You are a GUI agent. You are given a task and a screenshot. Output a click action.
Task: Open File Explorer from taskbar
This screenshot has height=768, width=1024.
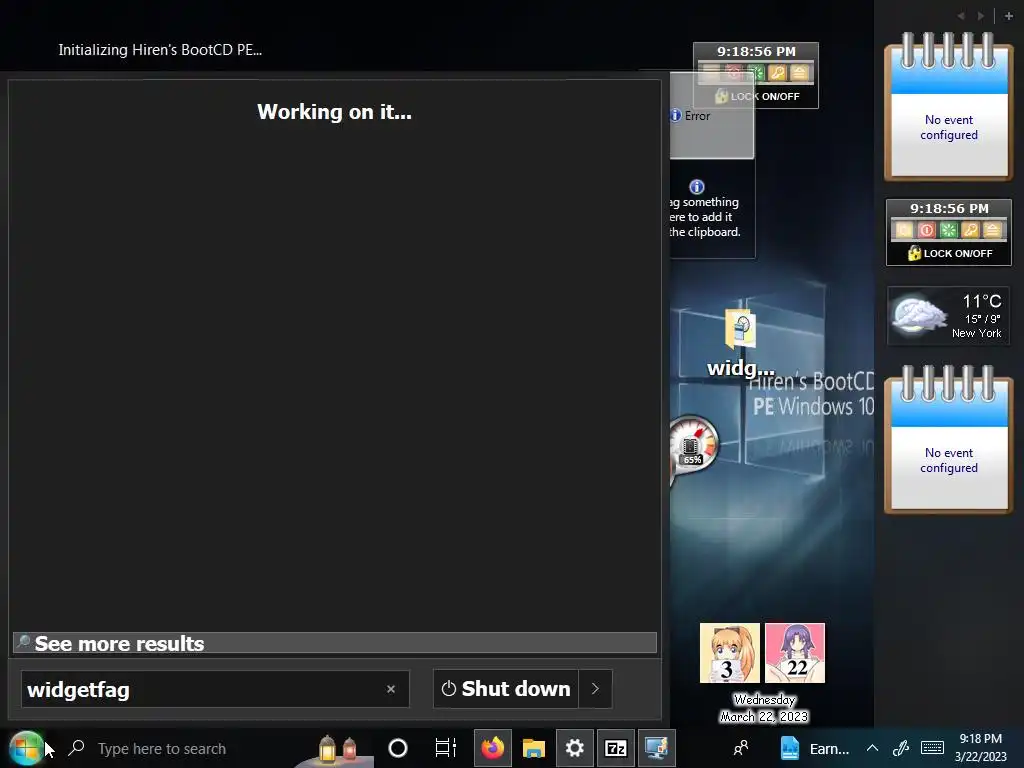(534, 748)
